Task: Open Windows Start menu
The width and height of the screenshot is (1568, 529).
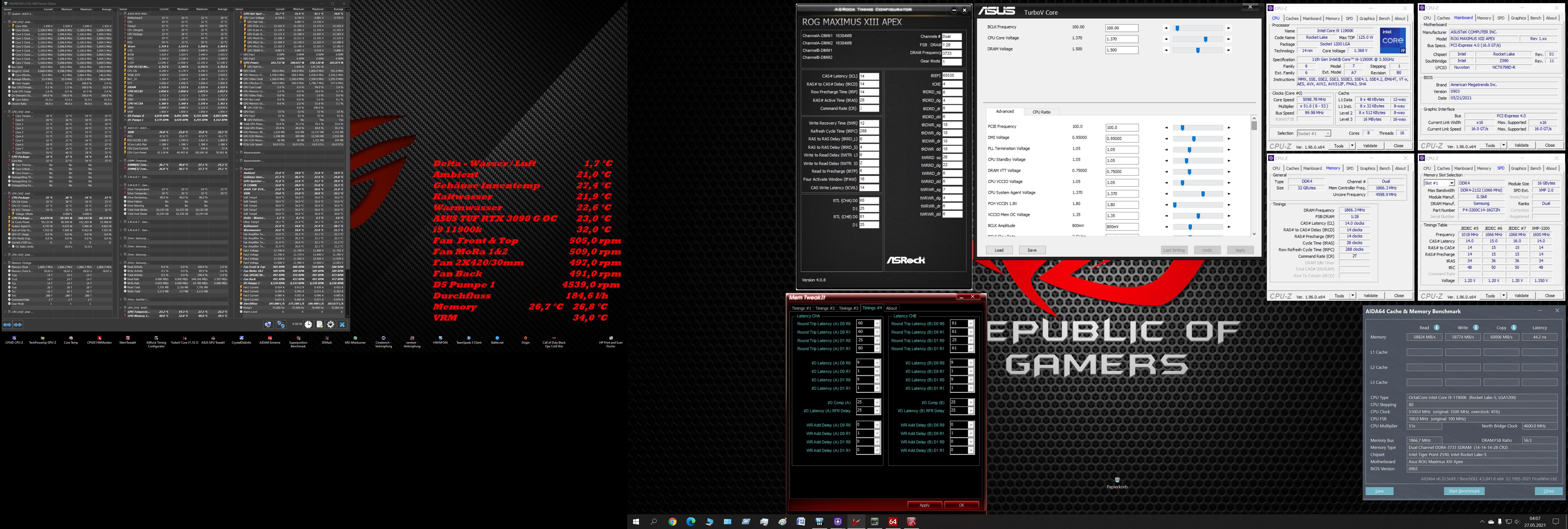Action: (636, 522)
